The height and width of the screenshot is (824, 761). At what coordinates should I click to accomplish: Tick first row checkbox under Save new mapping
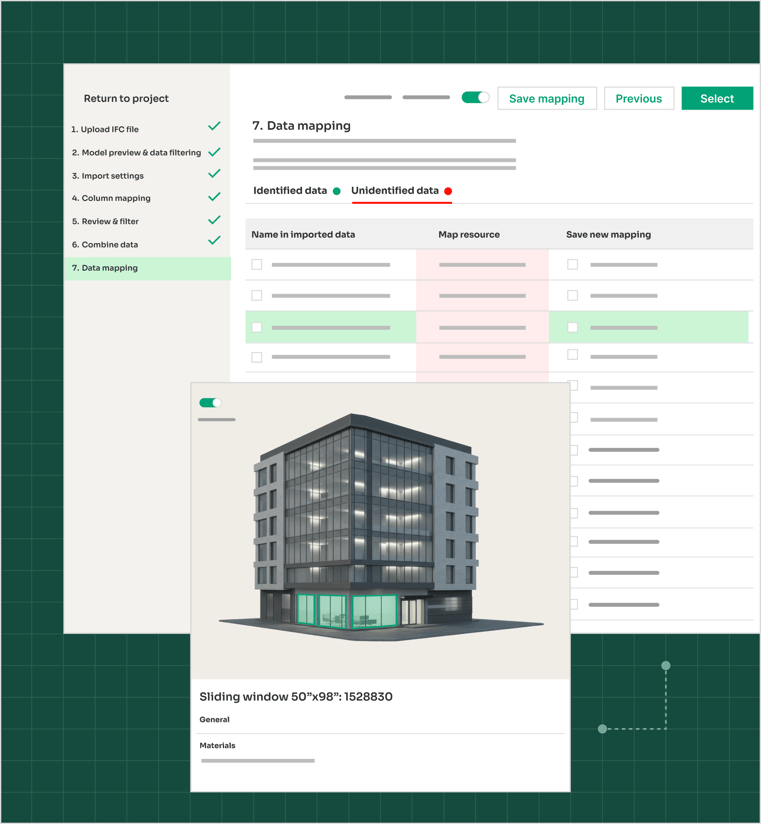pyautogui.click(x=573, y=265)
